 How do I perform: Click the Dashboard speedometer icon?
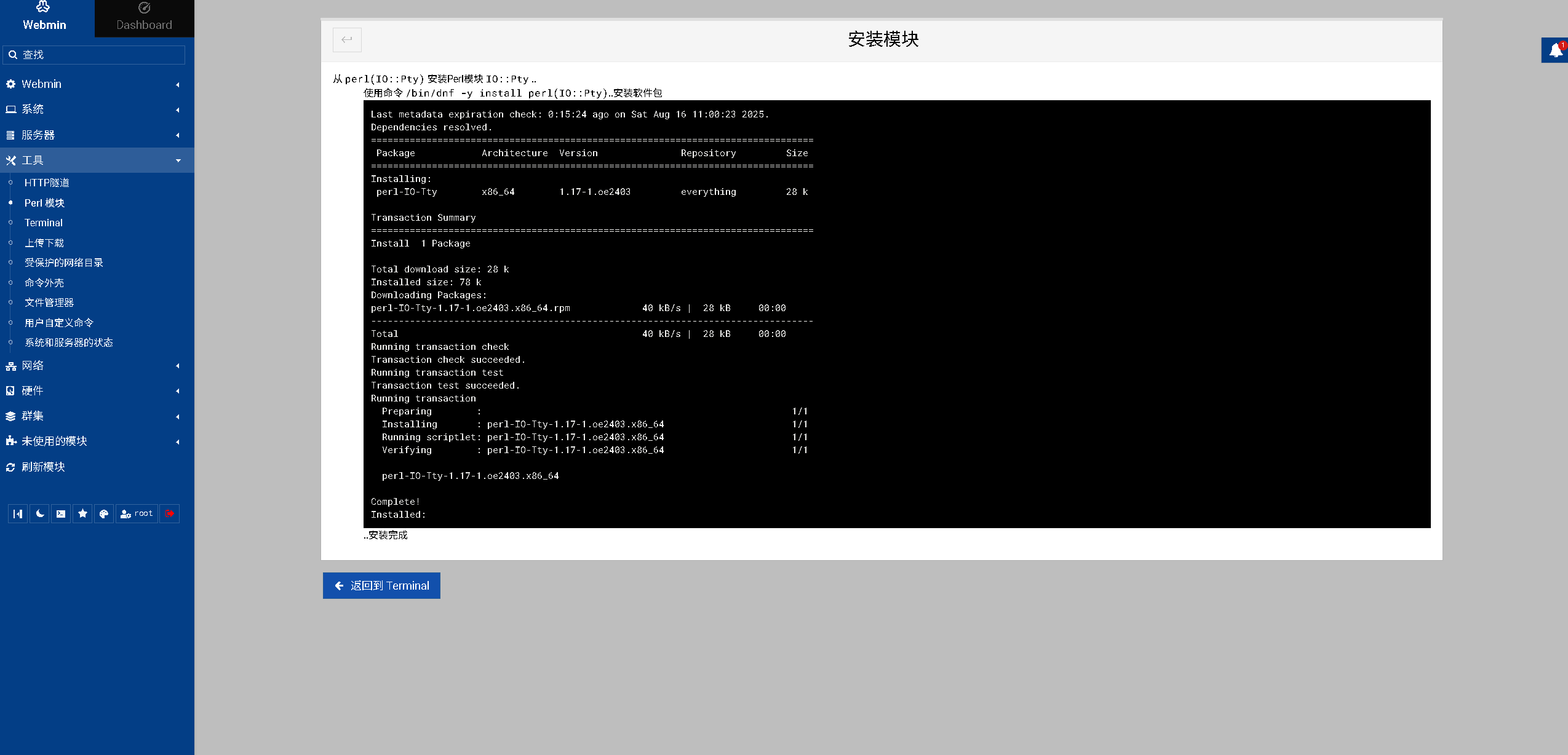pyautogui.click(x=145, y=7)
